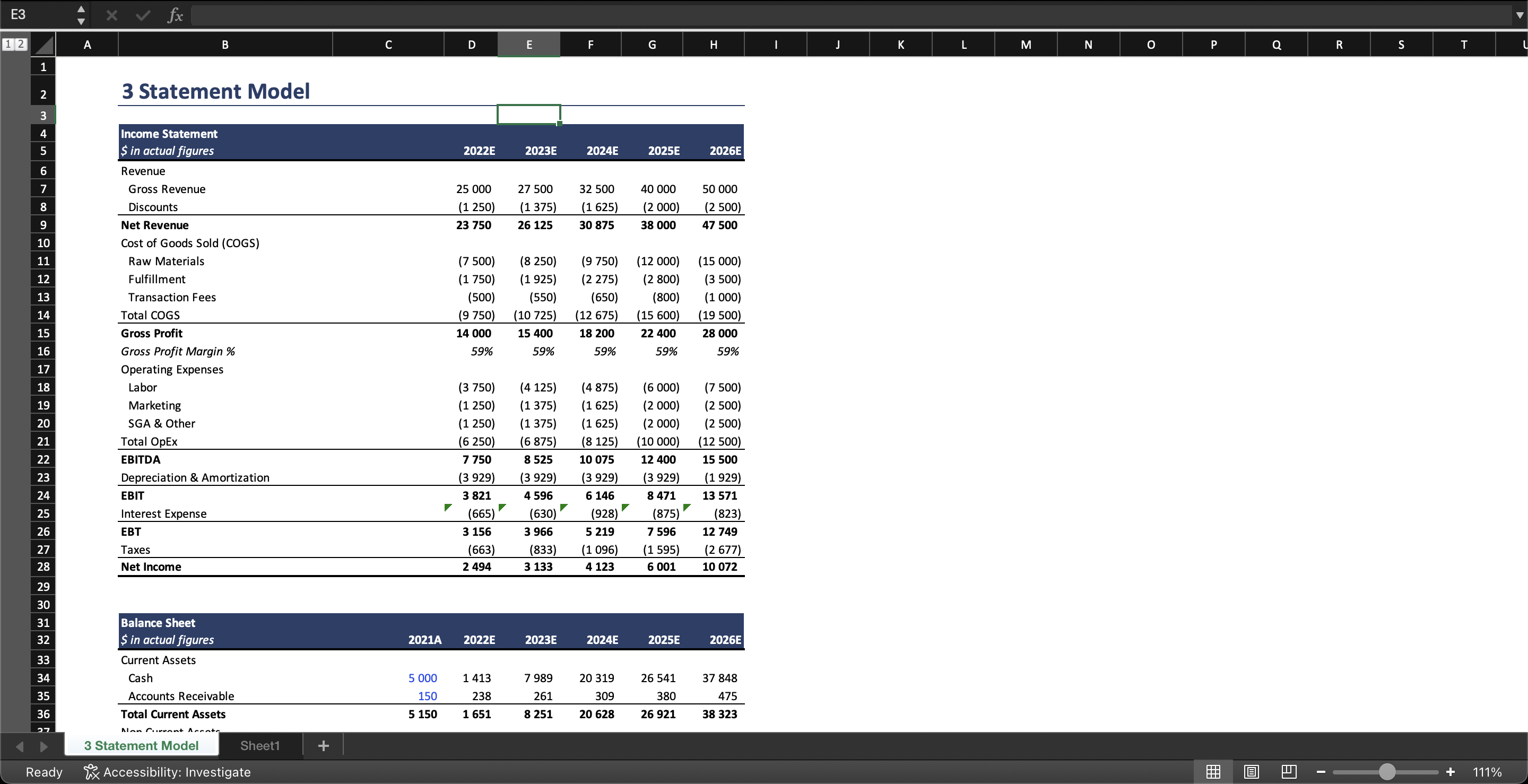Zoom out with the minus button
This screenshot has width=1528, height=784.
pyautogui.click(x=1321, y=772)
